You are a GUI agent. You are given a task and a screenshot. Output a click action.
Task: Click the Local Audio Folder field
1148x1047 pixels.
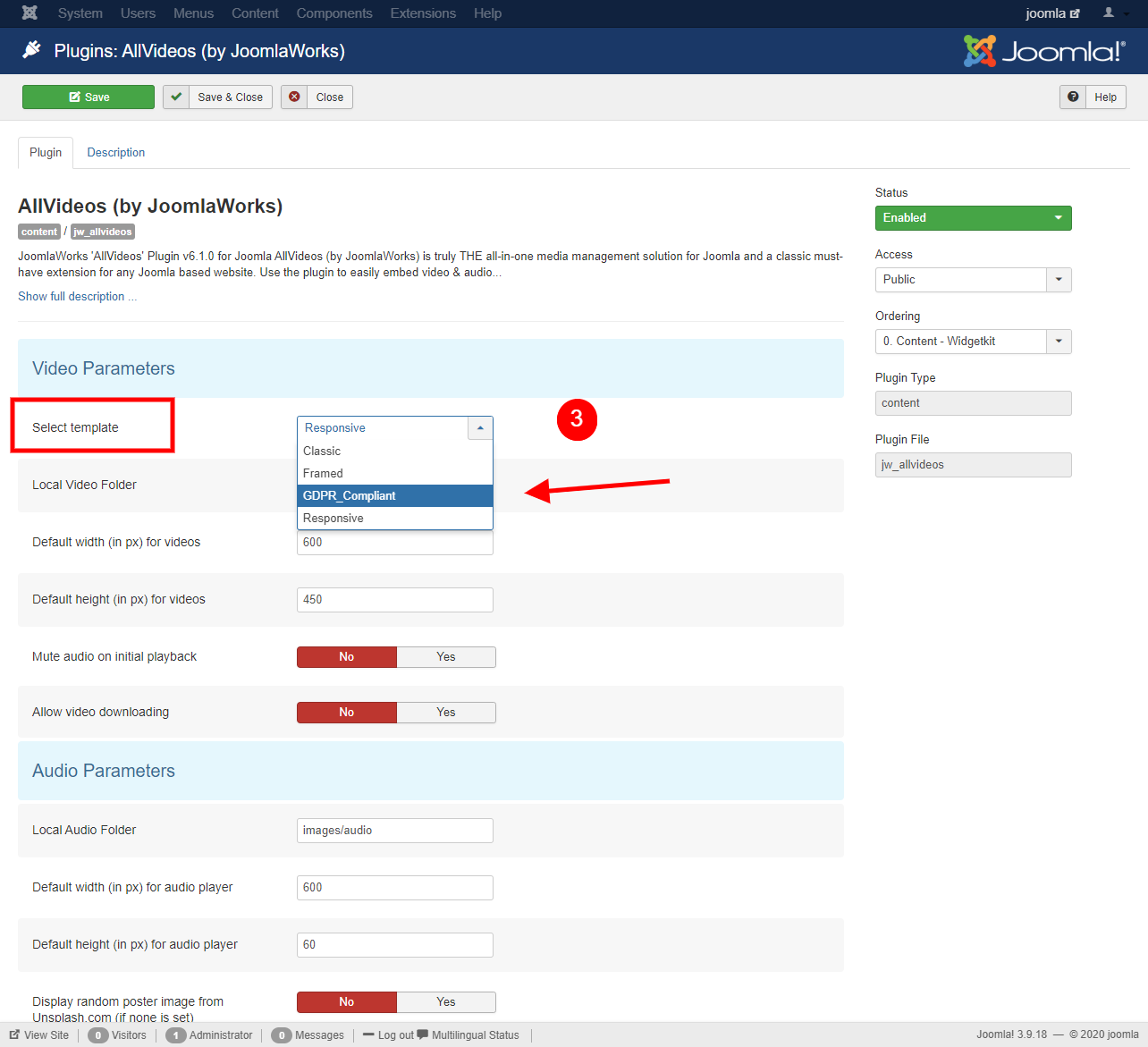coord(395,831)
